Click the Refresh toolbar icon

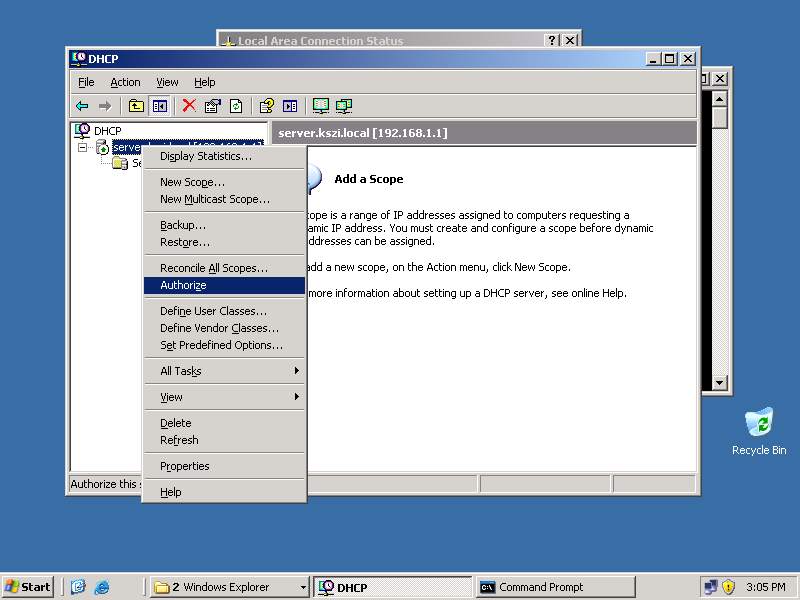(x=236, y=106)
